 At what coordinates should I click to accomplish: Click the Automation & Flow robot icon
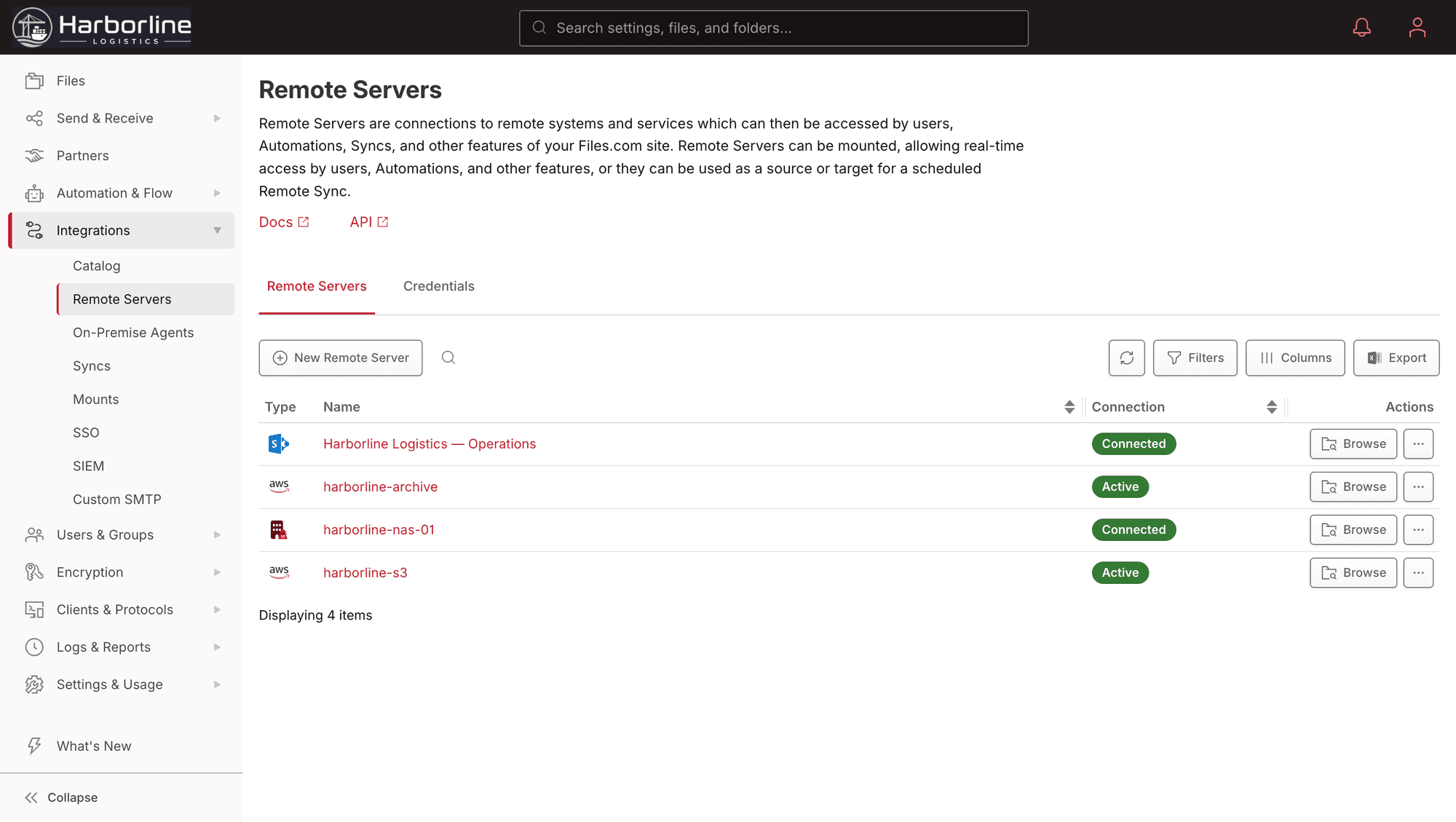34,193
